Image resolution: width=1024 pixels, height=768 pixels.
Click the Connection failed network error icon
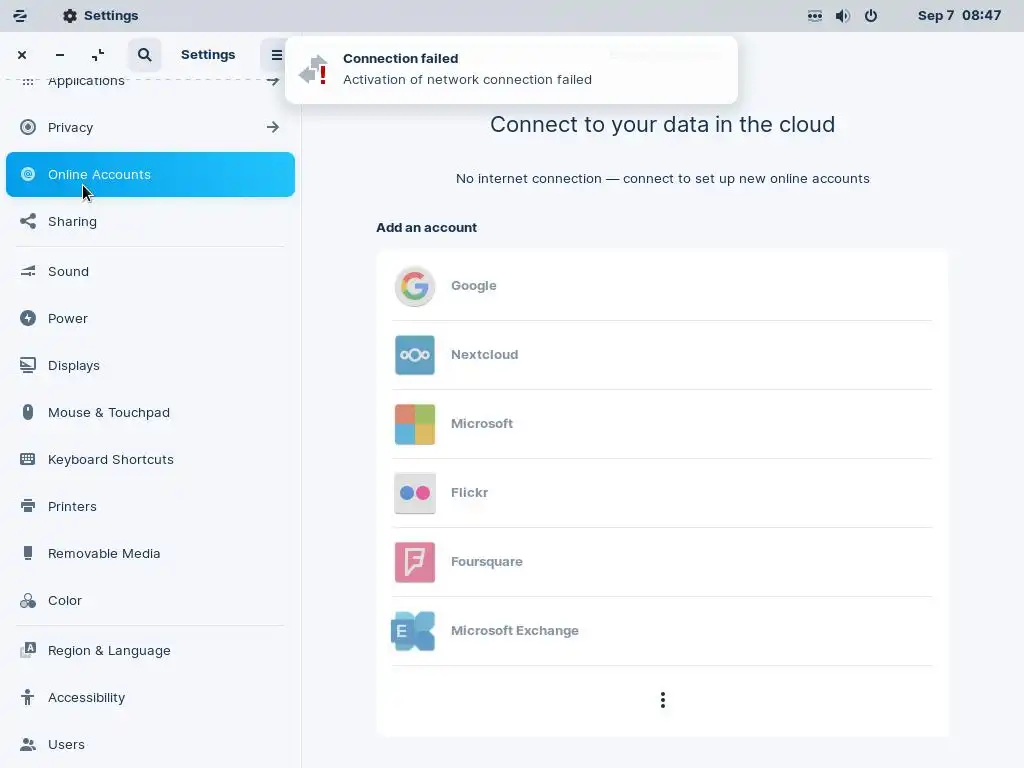(313, 69)
